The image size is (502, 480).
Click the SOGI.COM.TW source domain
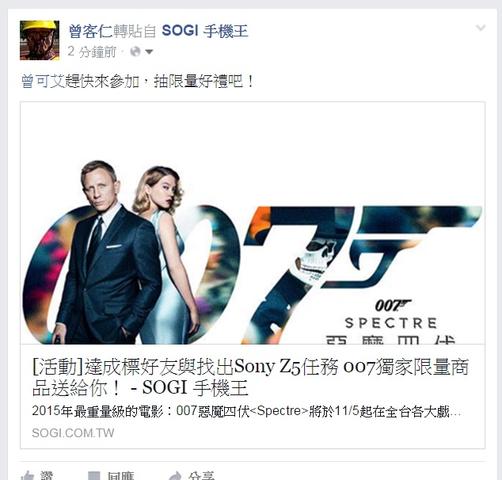73,433
